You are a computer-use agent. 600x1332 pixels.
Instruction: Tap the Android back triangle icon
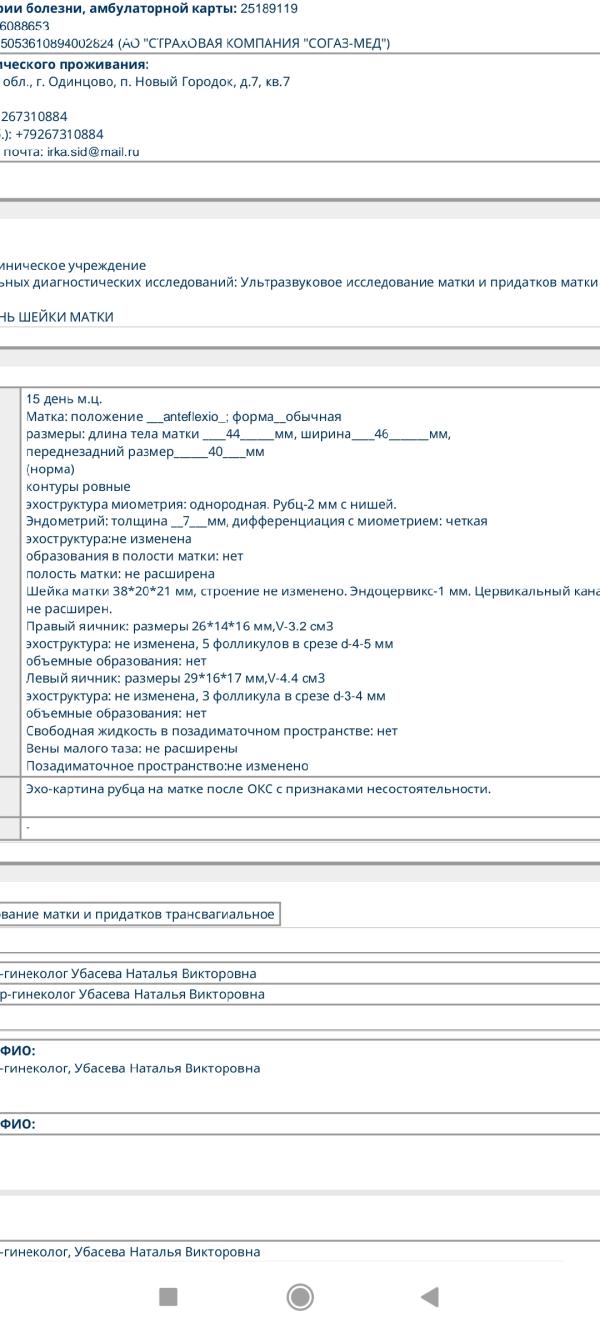[x=430, y=1297]
